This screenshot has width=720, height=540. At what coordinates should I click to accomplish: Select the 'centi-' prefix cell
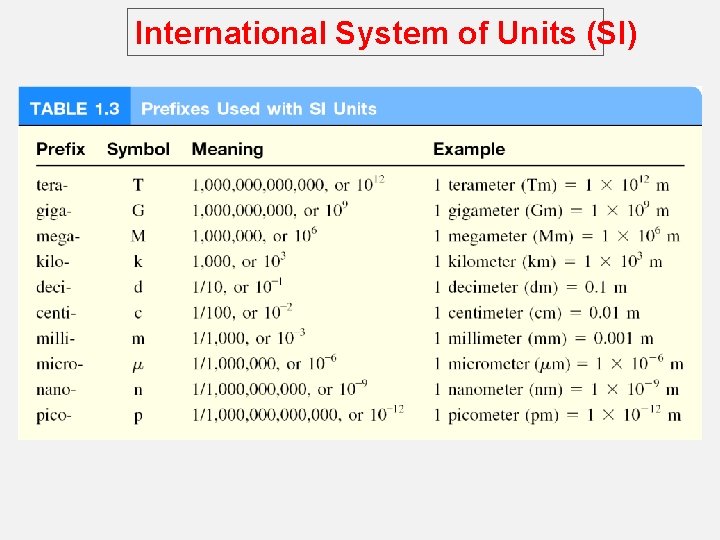(56, 313)
